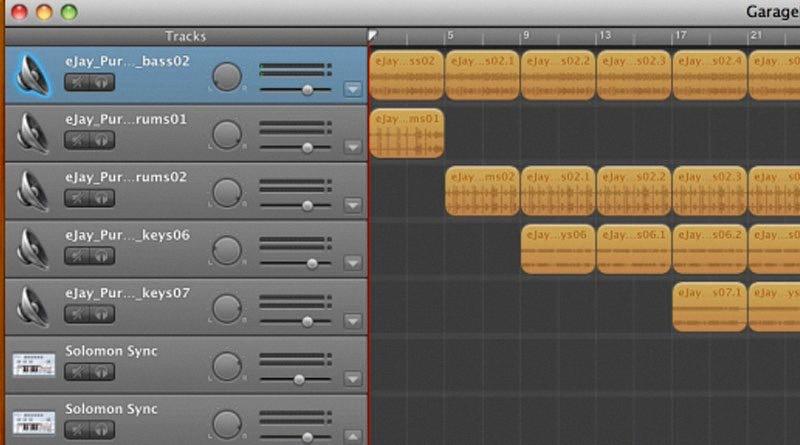Click the eJay_Pur..._bass02 track name
This screenshot has height=445, width=800.
click(x=127, y=61)
